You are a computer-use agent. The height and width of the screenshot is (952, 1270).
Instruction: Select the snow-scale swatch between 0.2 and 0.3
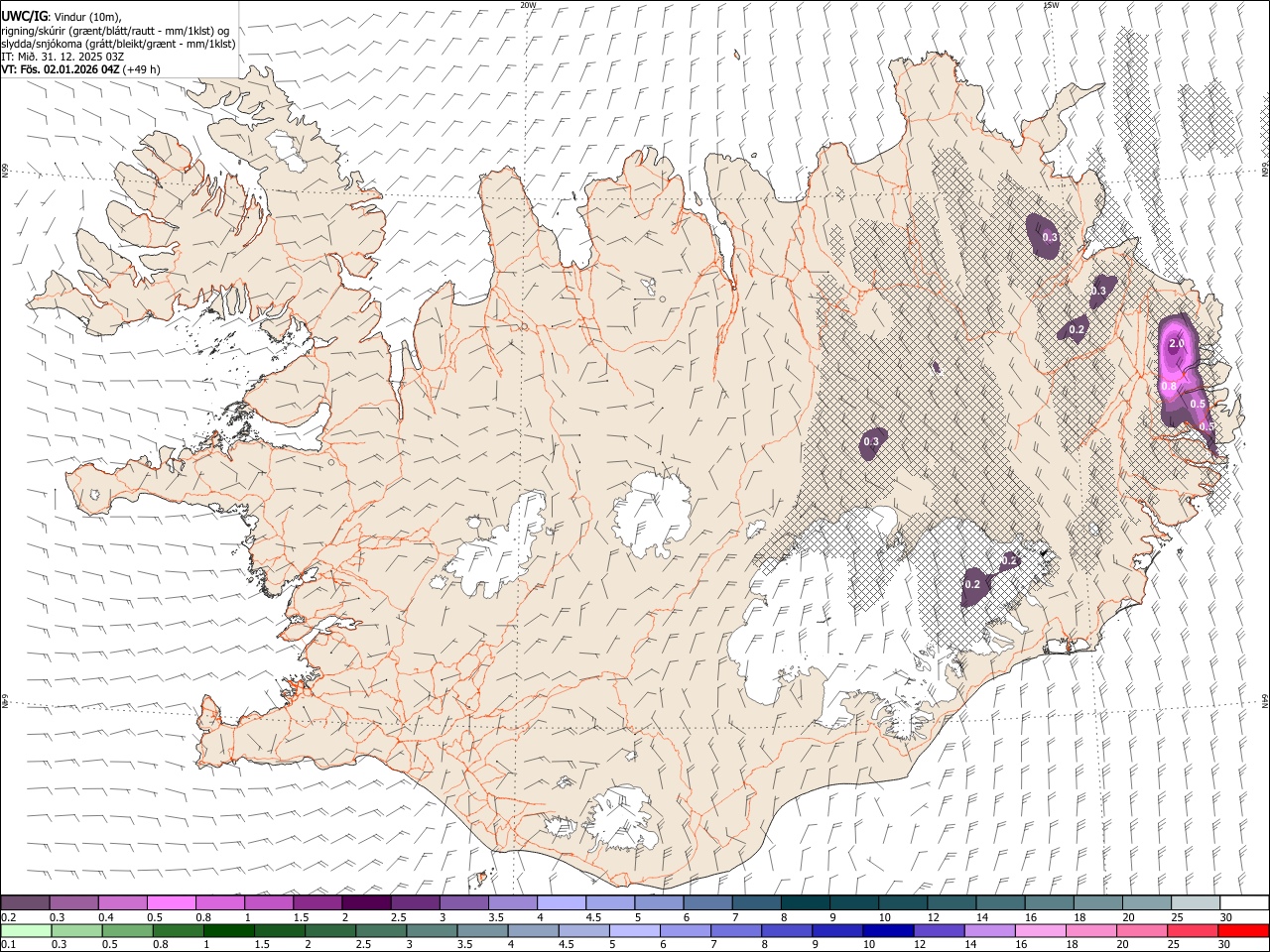pyautogui.click(x=25, y=902)
